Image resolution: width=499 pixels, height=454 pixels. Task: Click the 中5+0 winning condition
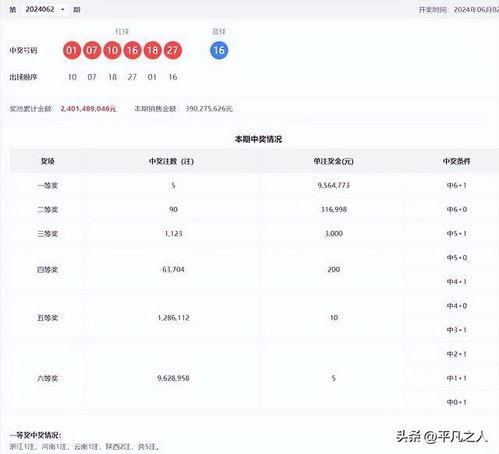tap(457, 258)
